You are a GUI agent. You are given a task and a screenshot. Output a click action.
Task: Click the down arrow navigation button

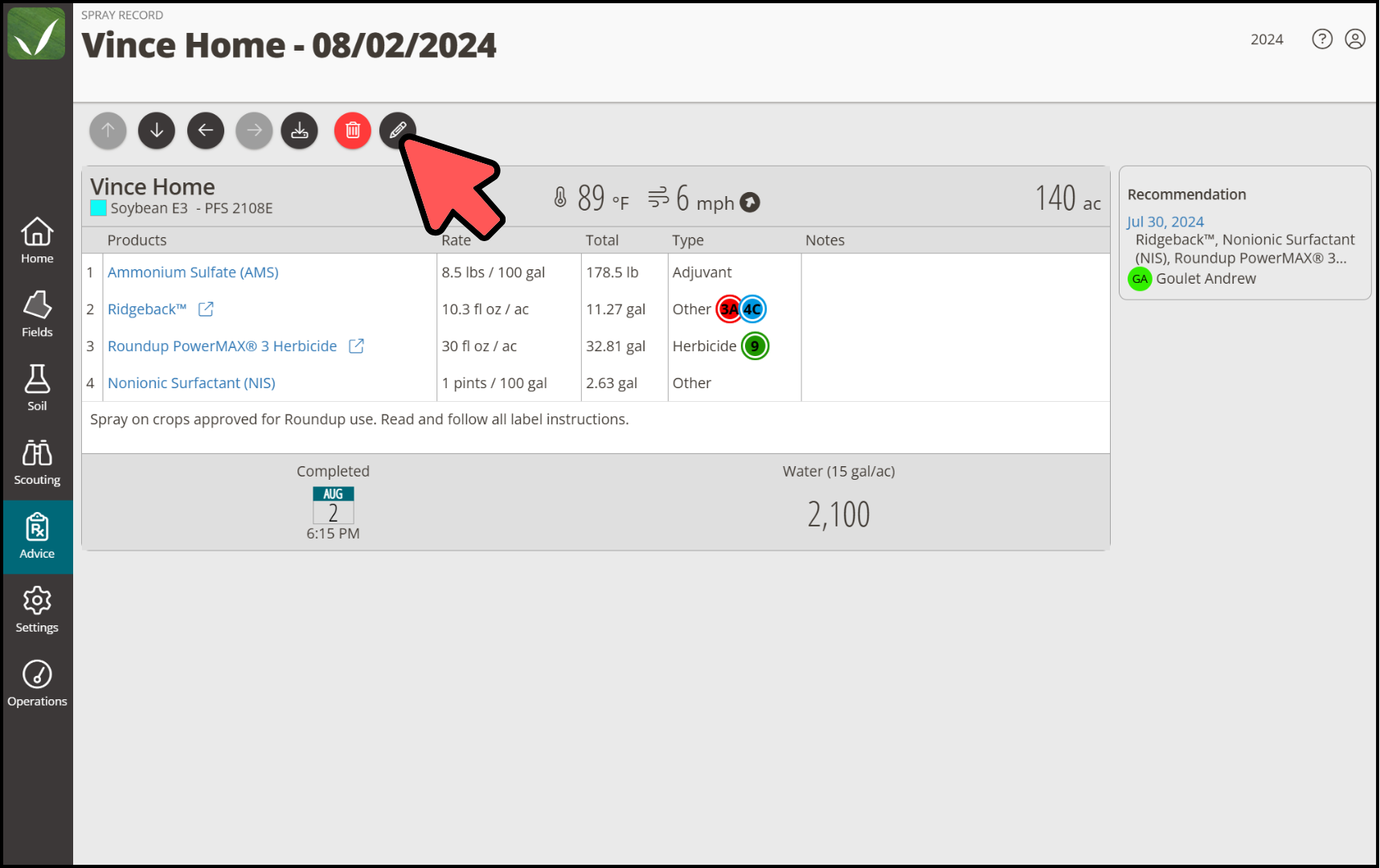(157, 130)
